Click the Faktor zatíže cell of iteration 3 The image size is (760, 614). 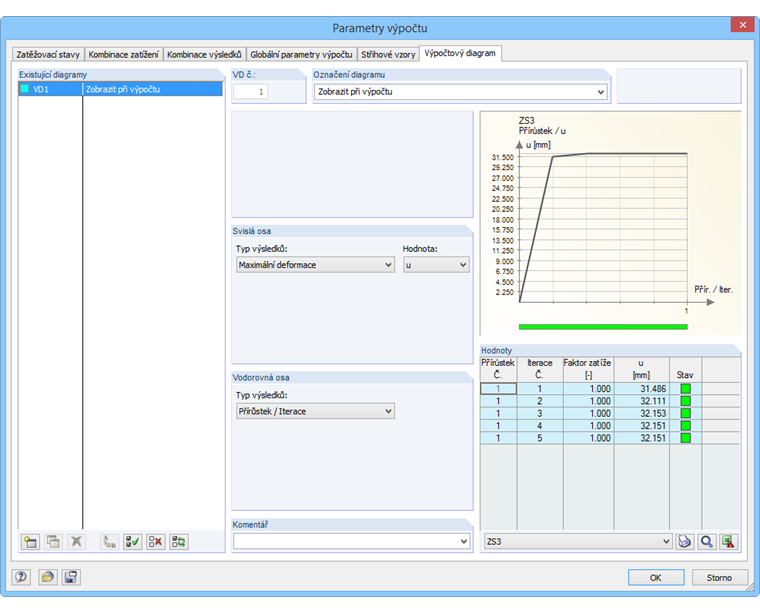click(x=588, y=413)
